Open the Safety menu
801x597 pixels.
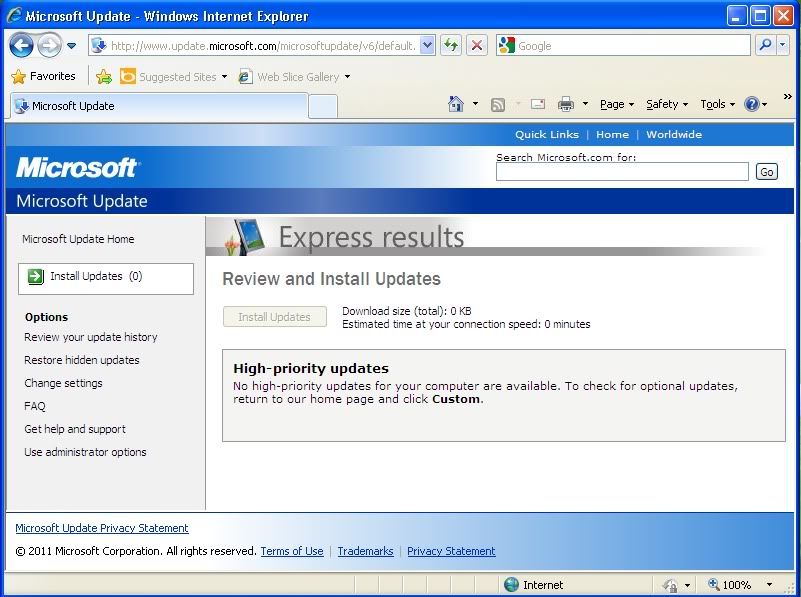coord(666,104)
